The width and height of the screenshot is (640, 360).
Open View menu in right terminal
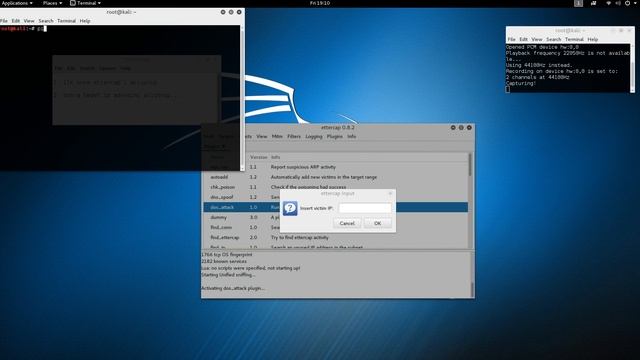(537, 40)
